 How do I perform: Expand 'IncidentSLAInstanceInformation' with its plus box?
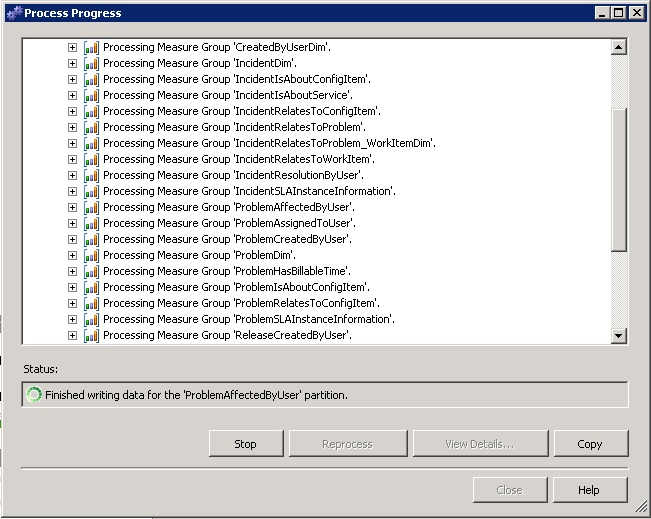coord(72,191)
